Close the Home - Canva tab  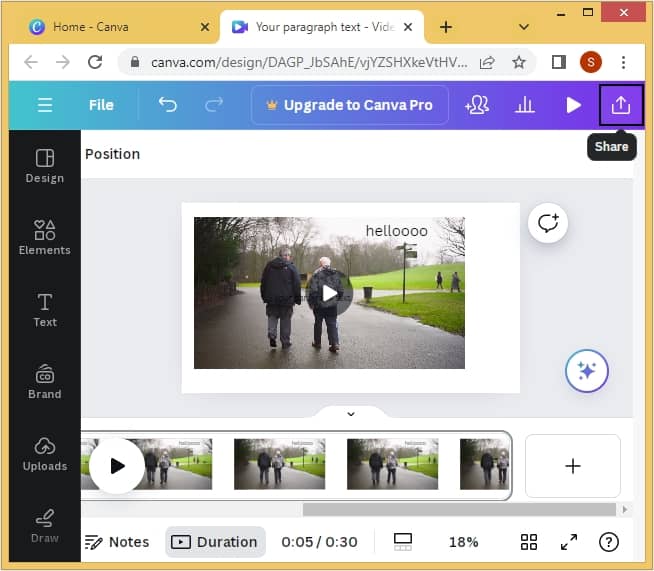tap(205, 27)
